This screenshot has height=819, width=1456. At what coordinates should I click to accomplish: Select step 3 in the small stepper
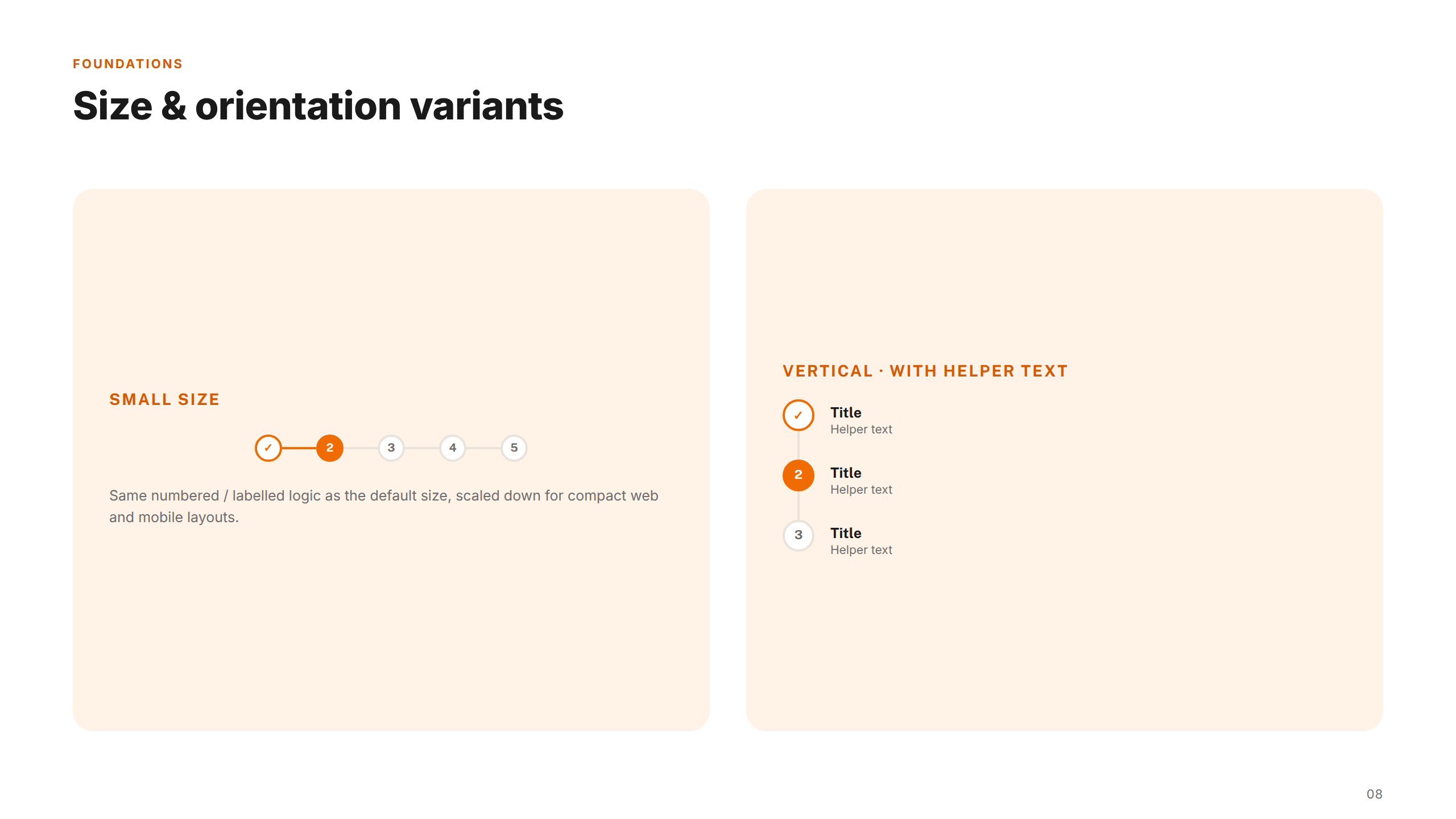[391, 448]
